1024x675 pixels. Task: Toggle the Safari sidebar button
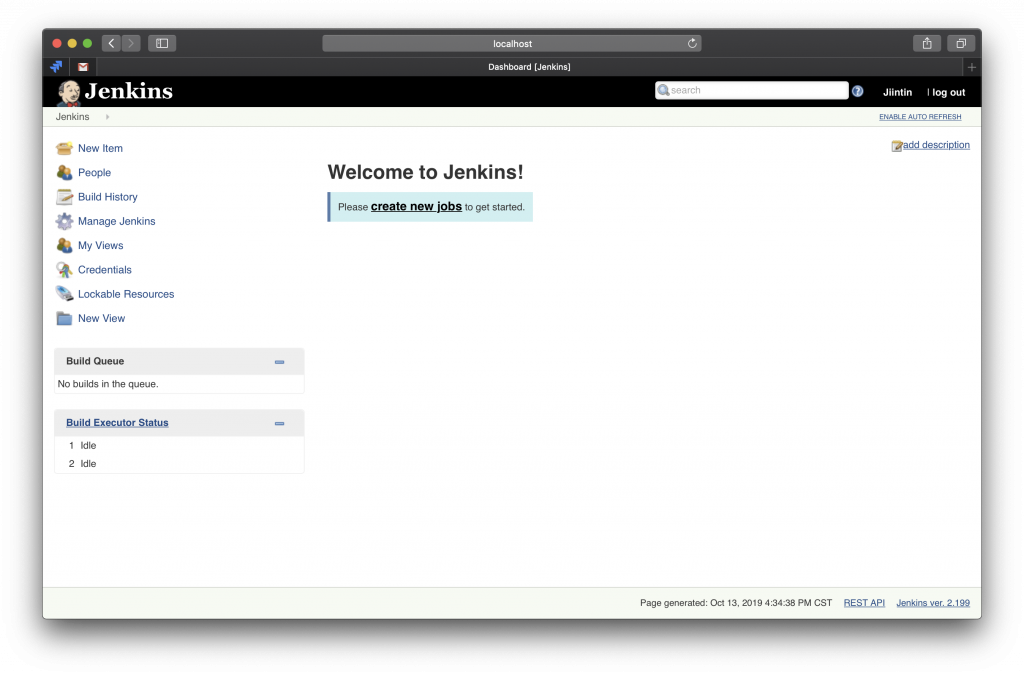click(162, 43)
